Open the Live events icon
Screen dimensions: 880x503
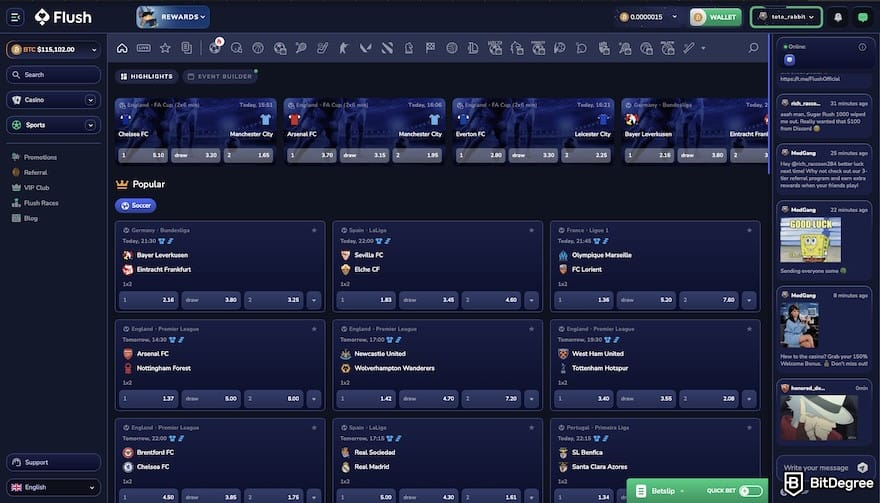[144, 48]
